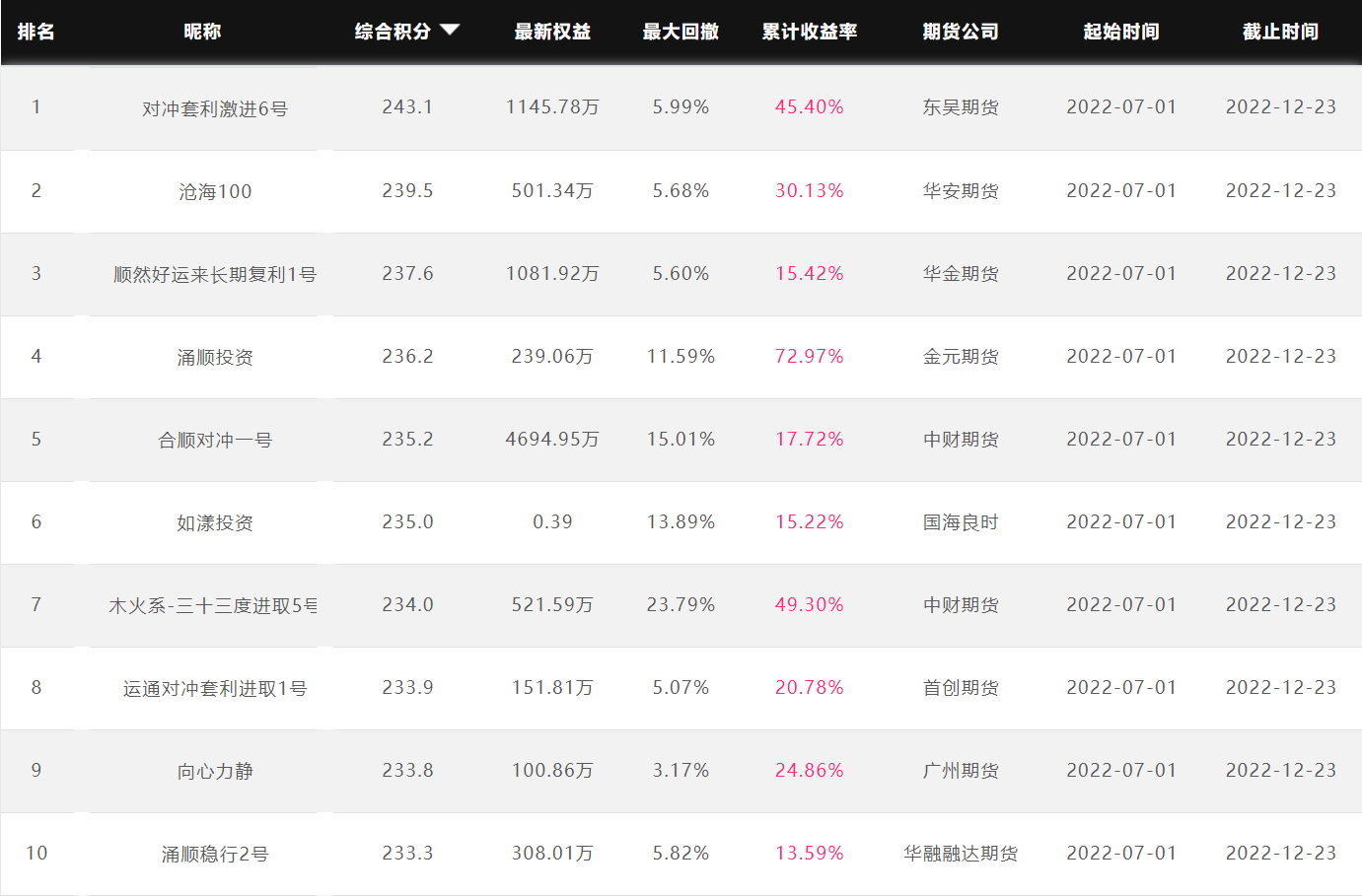Select the 235.2 score cell
The height and width of the screenshot is (896, 1362).
coord(407,439)
